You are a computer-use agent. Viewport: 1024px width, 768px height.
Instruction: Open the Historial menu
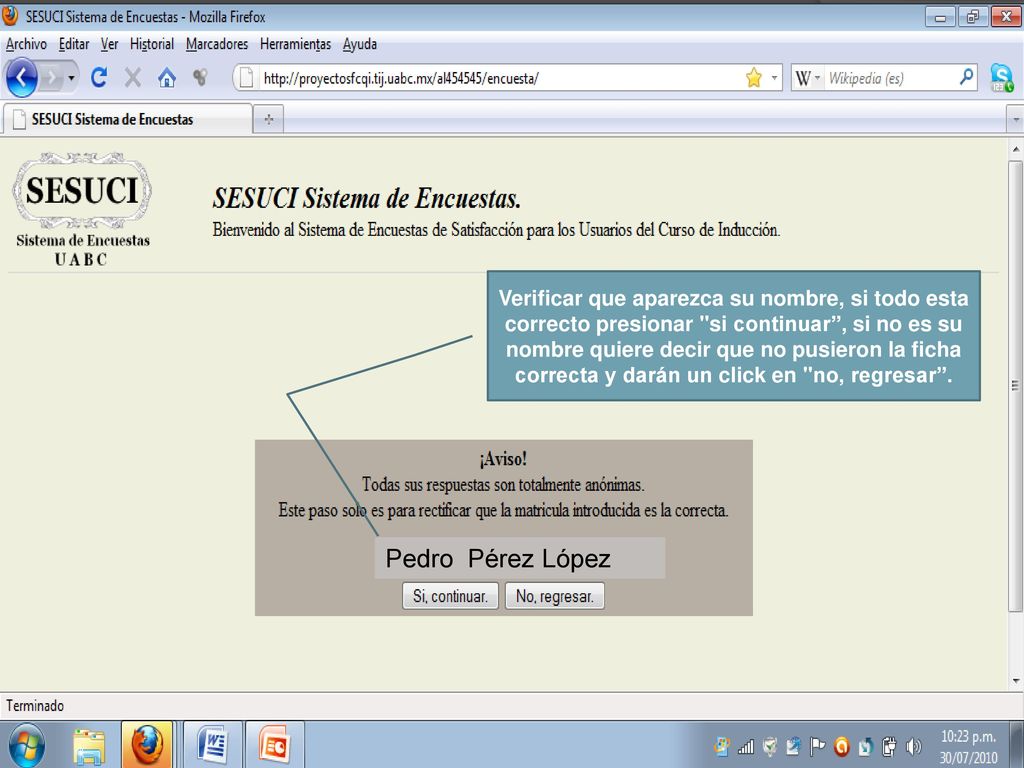click(x=152, y=44)
